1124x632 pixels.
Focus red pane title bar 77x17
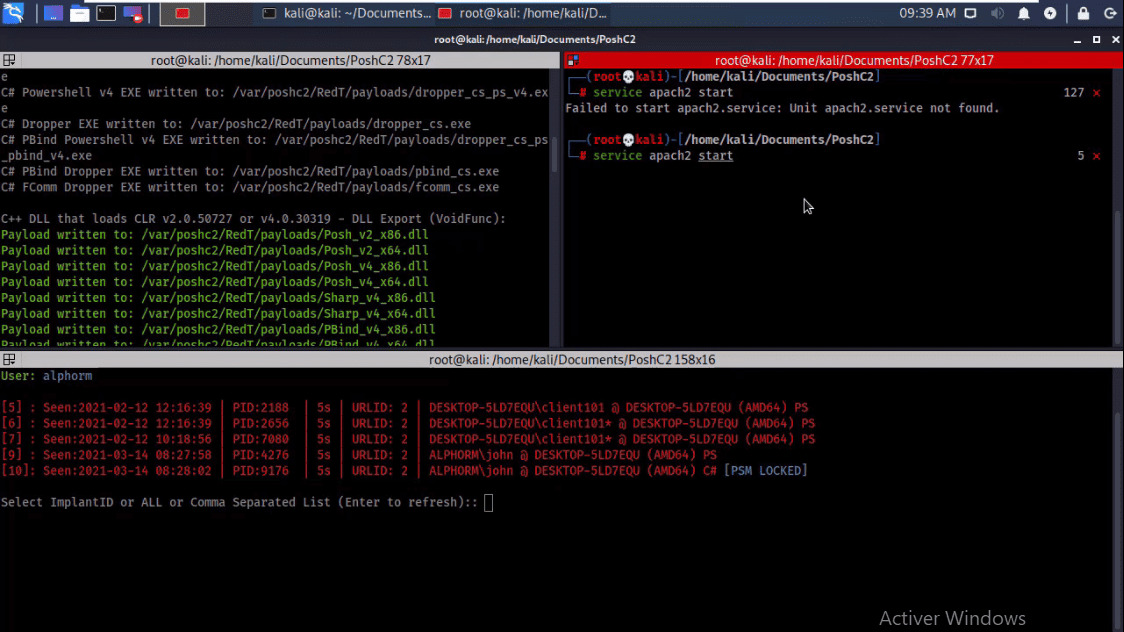click(x=853, y=60)
